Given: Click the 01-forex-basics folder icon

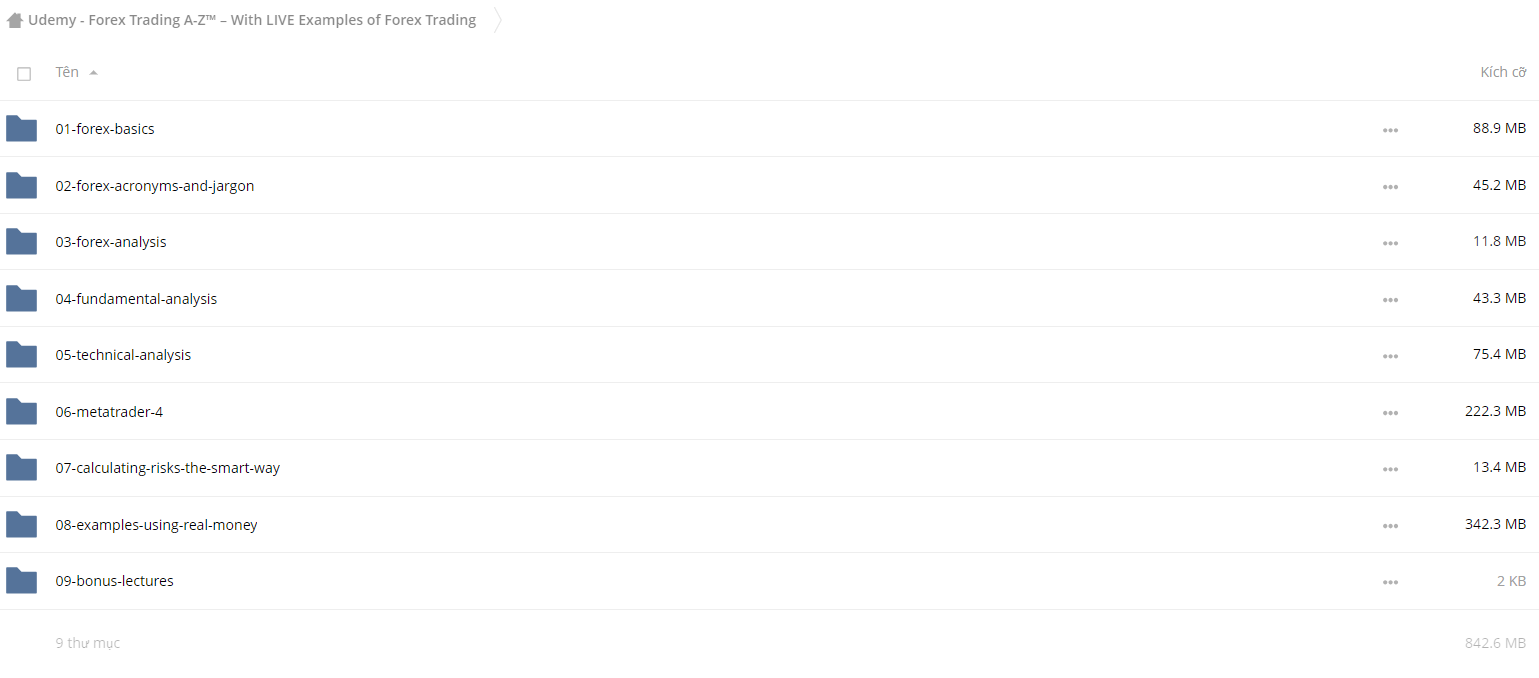Looking at the screenshot, I should 21,128.
